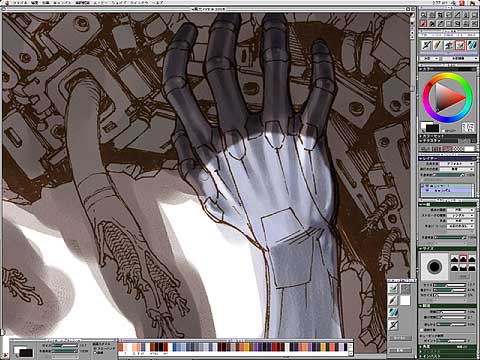The height and width of the screenshot is (360, 480).
Task: Select the red-outlined brush tip profile icon
Action: [x=463, y=259]
